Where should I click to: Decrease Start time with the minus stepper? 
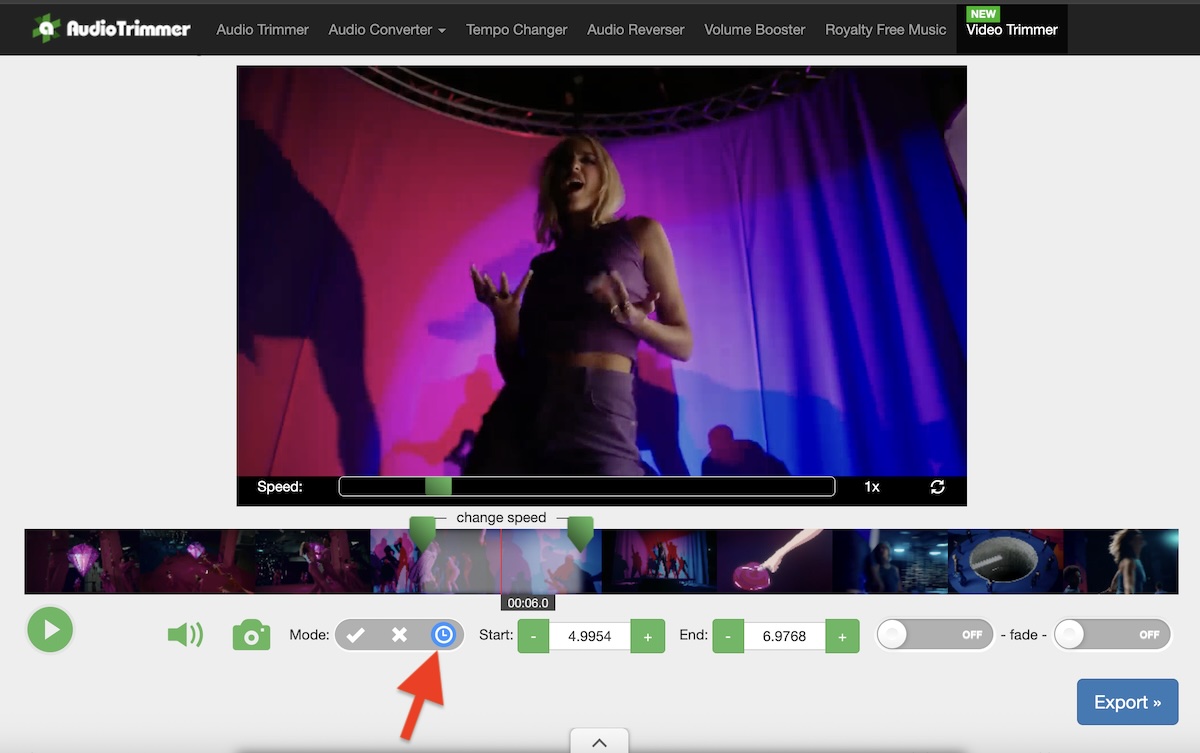coord(533,635)
